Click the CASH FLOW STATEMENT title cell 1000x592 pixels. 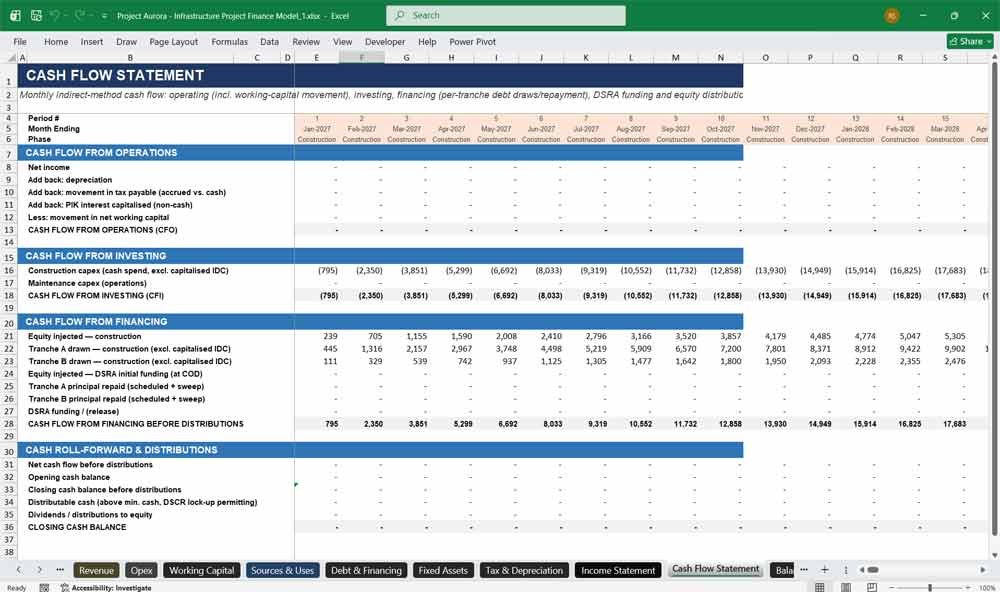[x=115, y=75]
